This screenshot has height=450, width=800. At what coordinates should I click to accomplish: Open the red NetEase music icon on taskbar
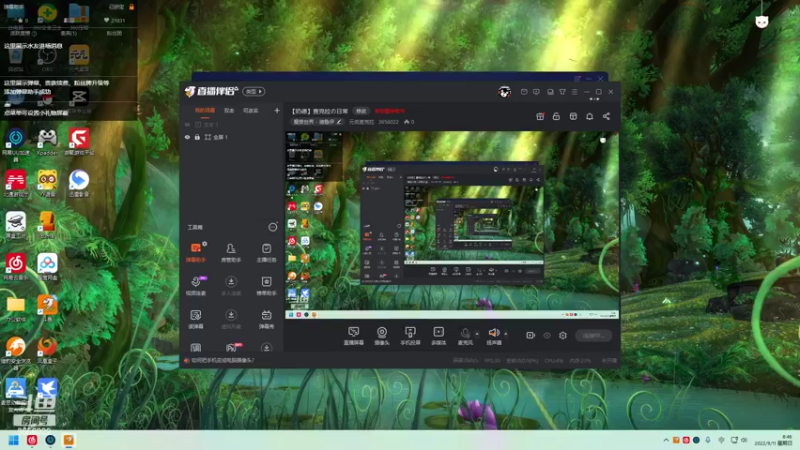pos(32,440)
